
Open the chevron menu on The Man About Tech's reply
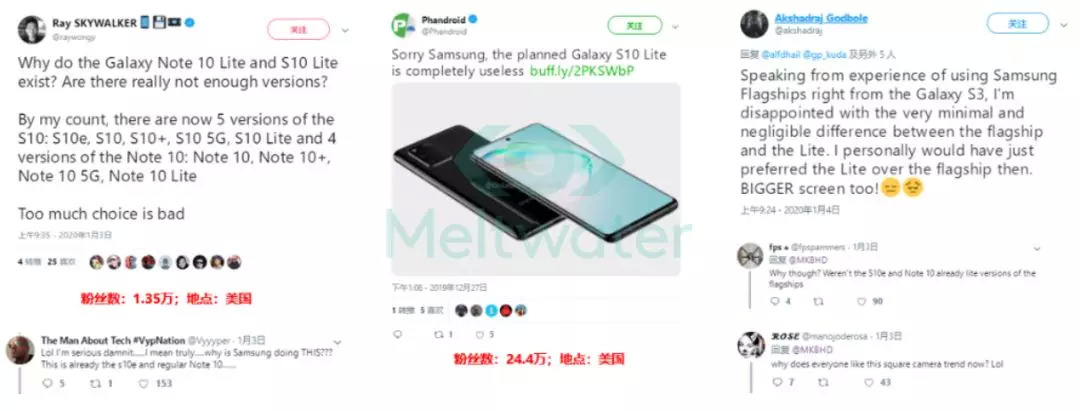click(x=337, y=341)
